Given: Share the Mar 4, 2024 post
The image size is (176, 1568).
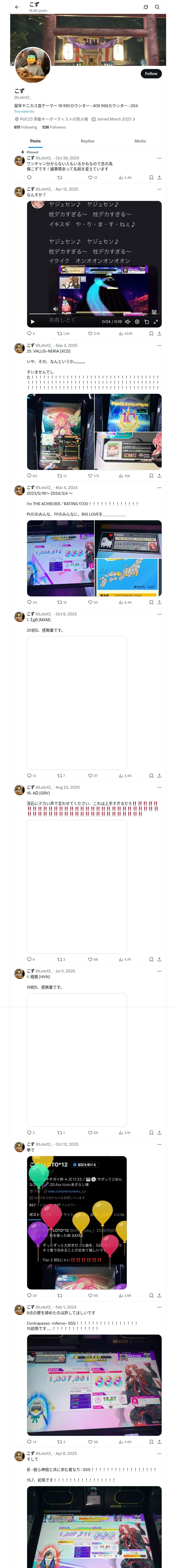Looking at the screenshot, I should tap(159, 602).
